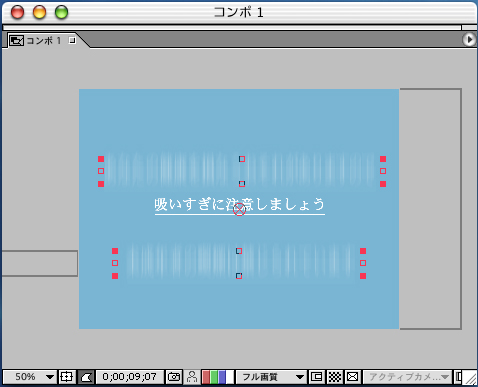478x387 pixels.
Task: Toggle title/action safe guides icon
Action: tap(66, 377)
